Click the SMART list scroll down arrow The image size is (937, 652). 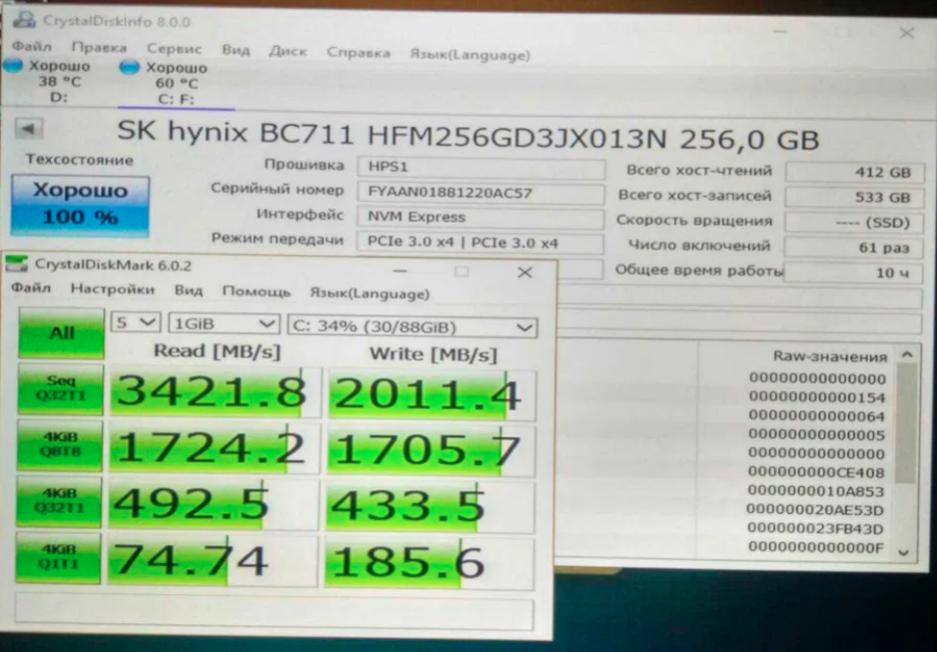[904, 553]
